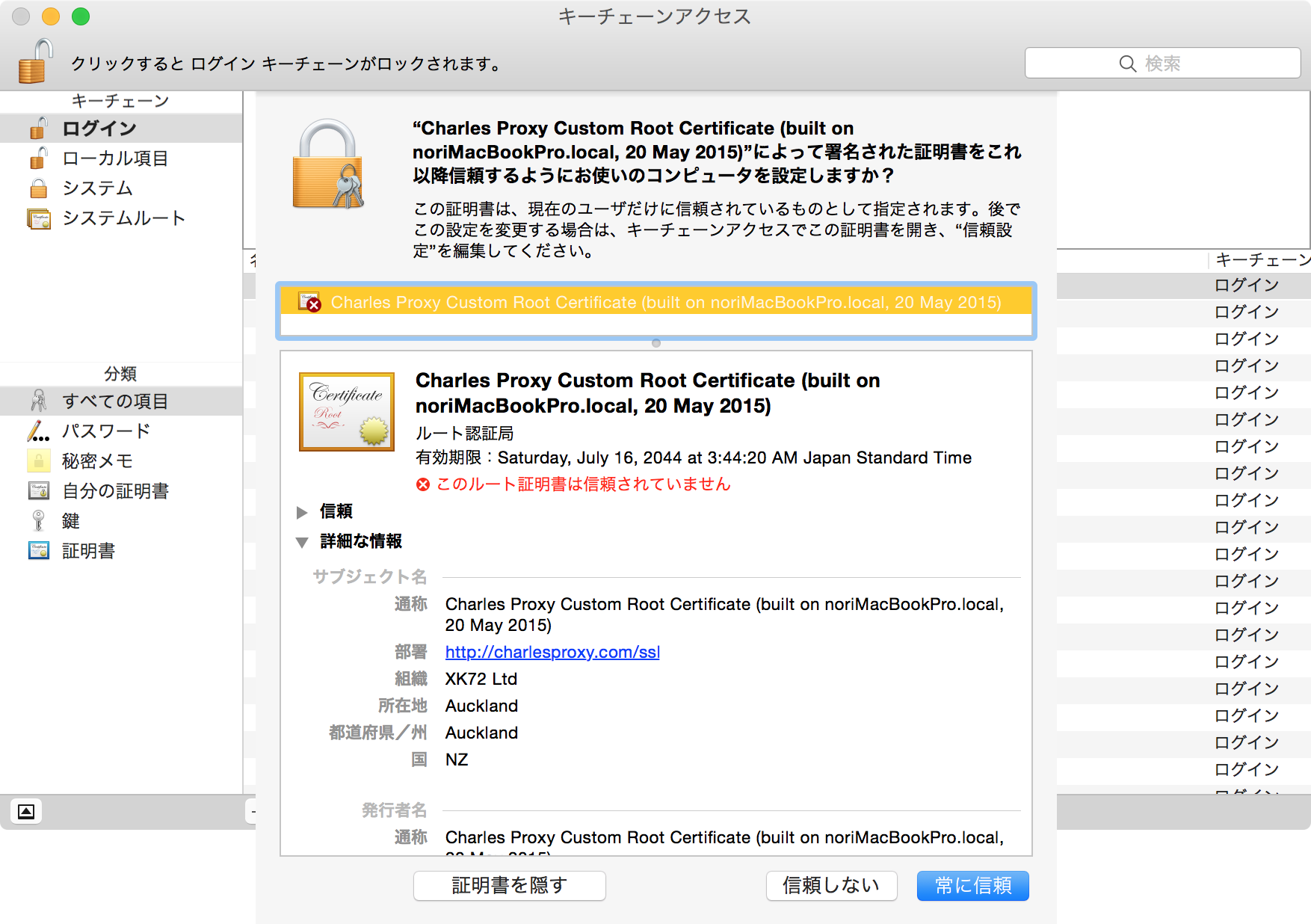
Task: Click the large Certificate Root thumbnail
Action: (x=347, y=411)
